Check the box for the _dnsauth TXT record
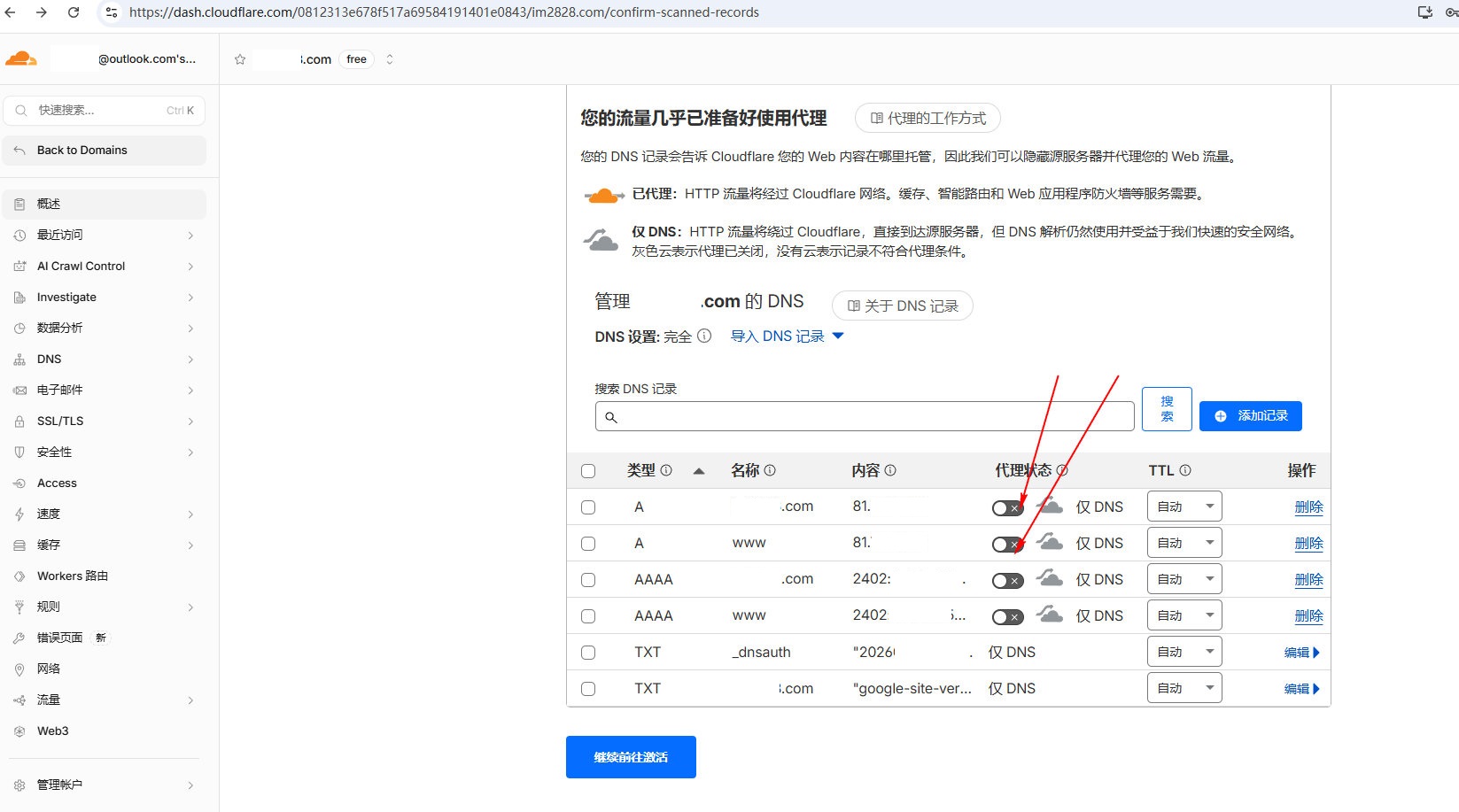The width and height of the screenshot is (1459, 812). (x=588, y=653)
